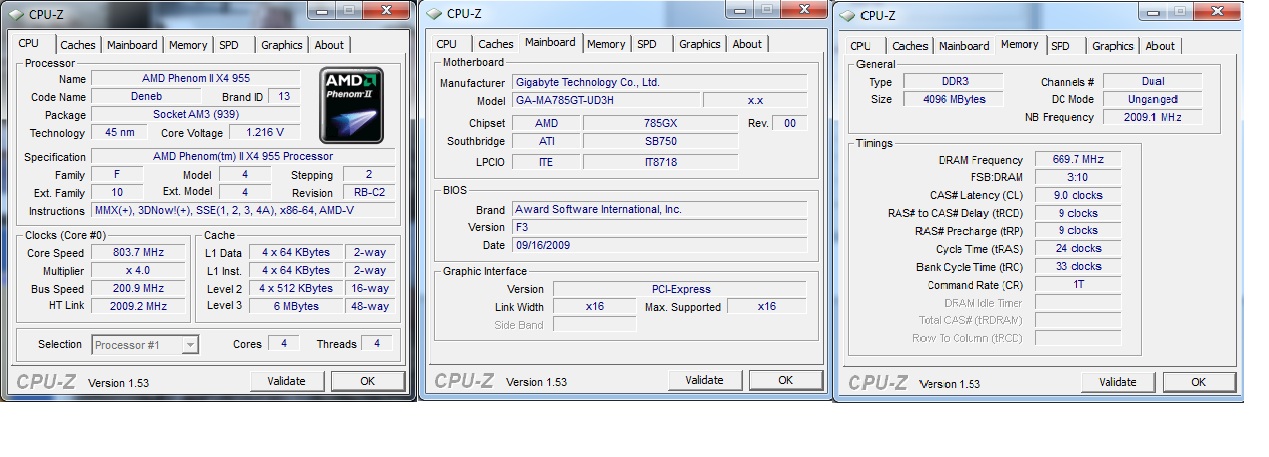Click the Revision value RB-C2
The height and width of the screenshot is (457, 1269).
click(369, 193)
